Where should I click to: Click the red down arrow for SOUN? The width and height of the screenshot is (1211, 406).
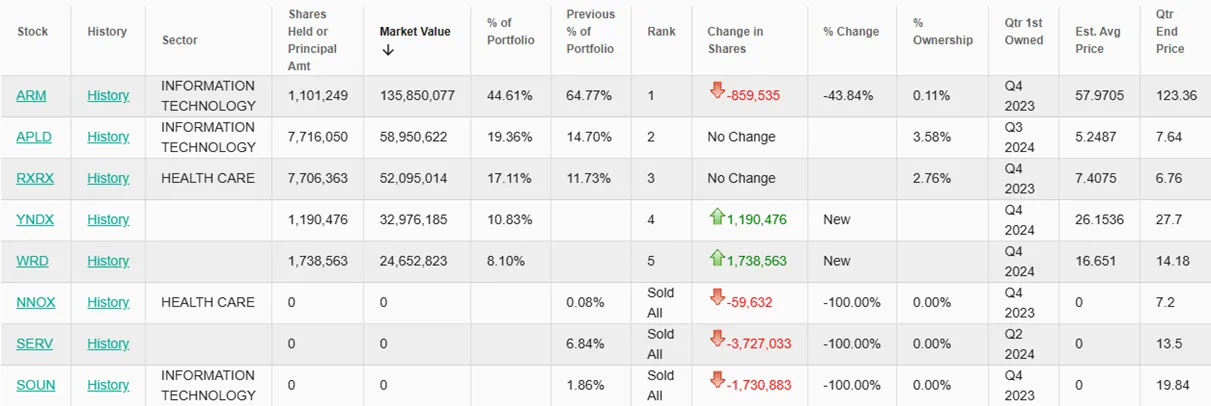716,381
